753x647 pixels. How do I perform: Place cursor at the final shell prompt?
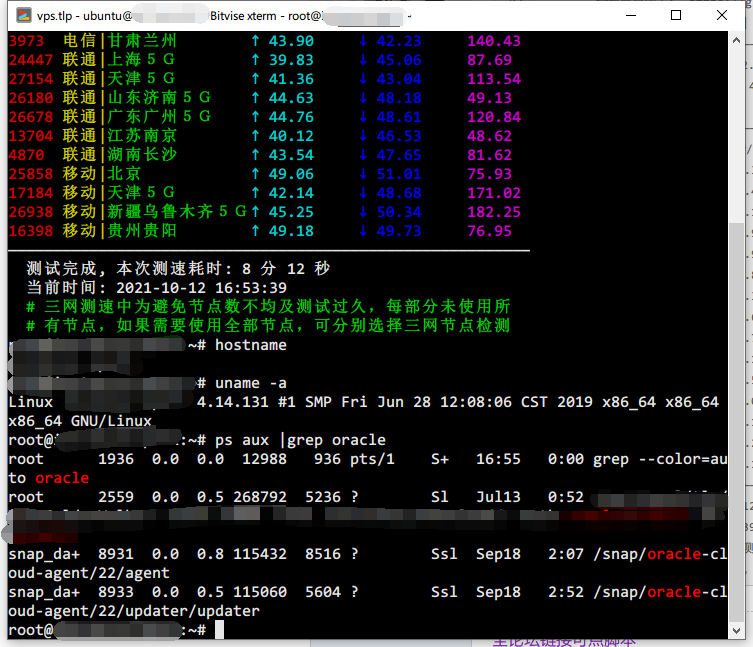coord(219,630)
